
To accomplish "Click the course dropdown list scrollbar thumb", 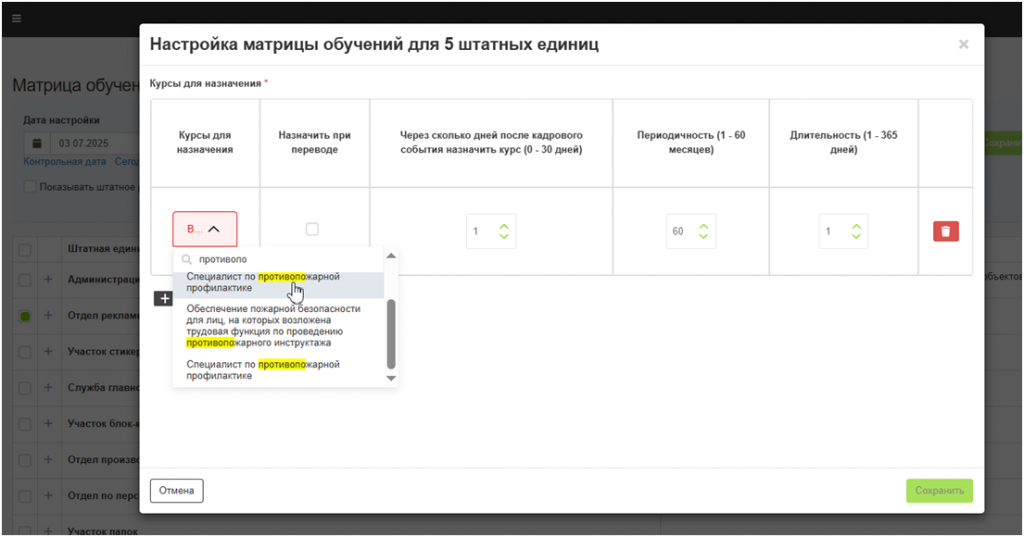I will (391, 334).
